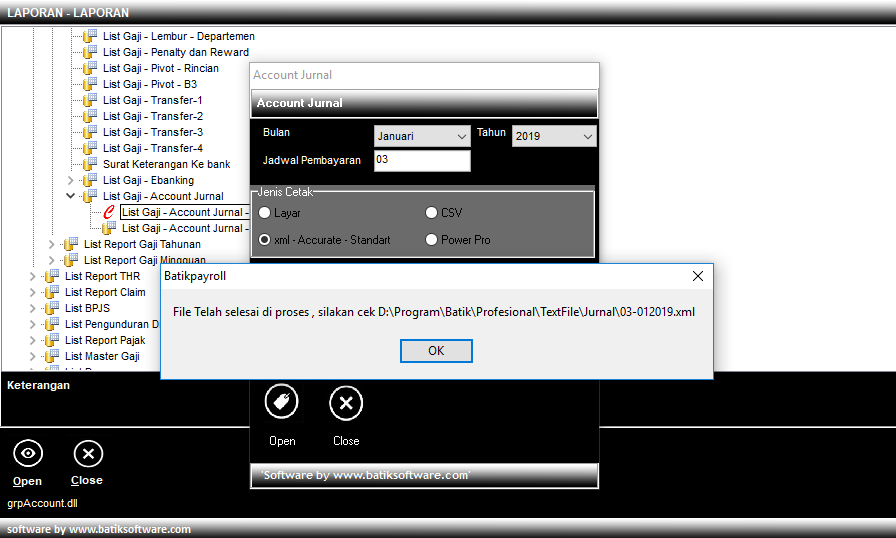Select List Gaji - Pivot - Rincian item
Viewport: 896px width, 538px height.
pos(160,68)
